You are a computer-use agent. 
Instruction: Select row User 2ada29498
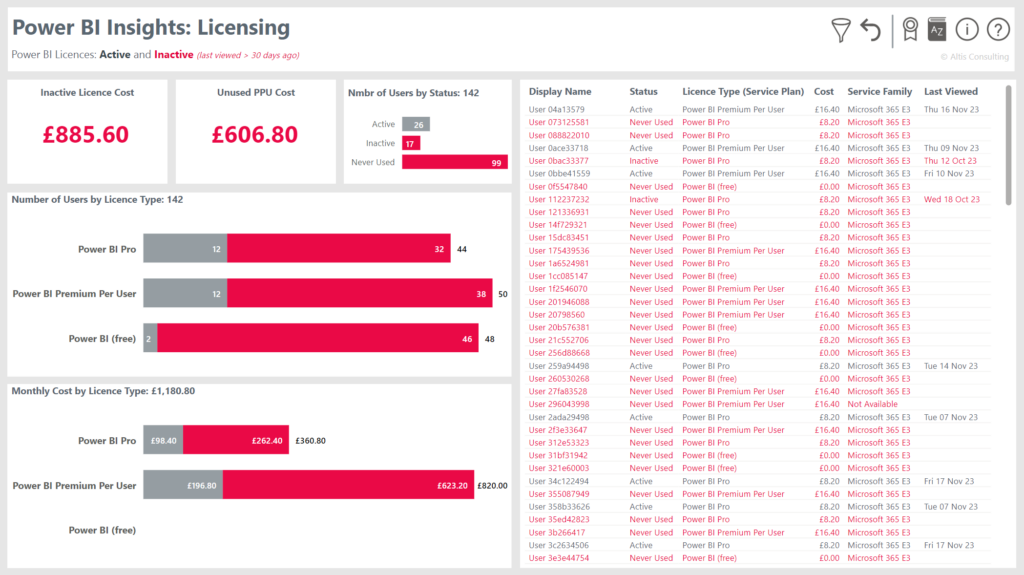coord(759,417)
